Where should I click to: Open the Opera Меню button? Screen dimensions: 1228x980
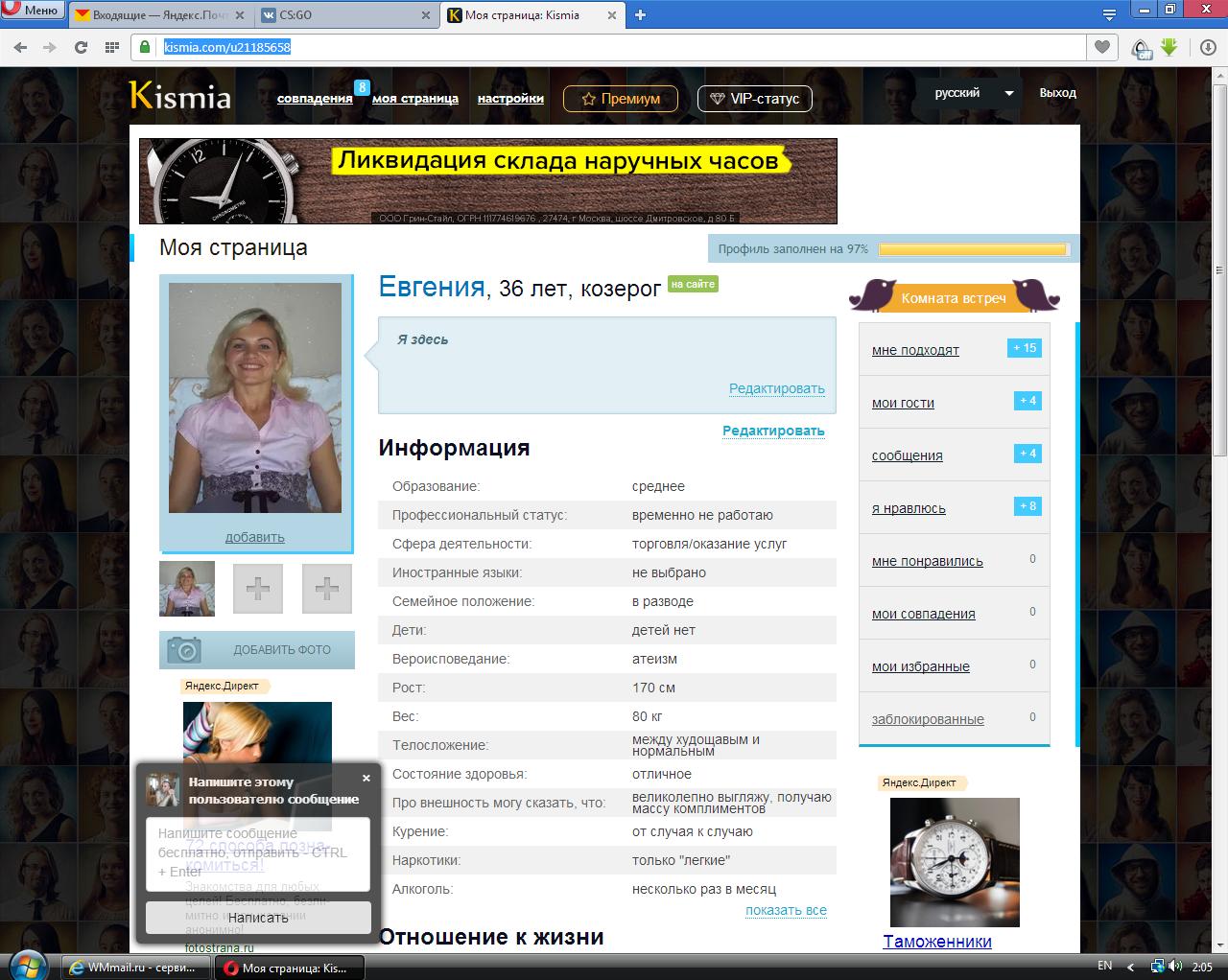pos(33,11)
